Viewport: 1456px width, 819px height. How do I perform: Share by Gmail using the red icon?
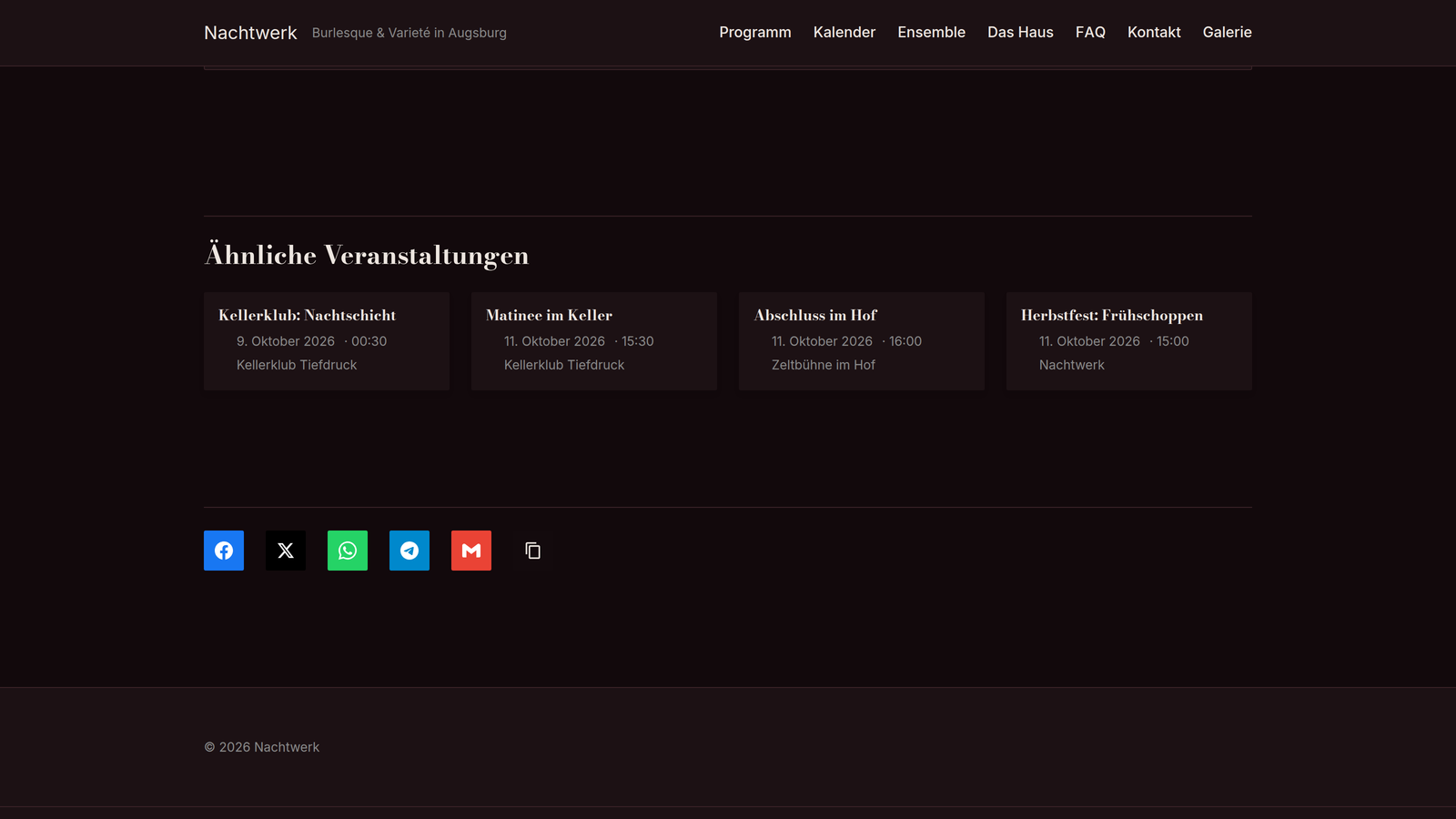[x=471, y=551]
